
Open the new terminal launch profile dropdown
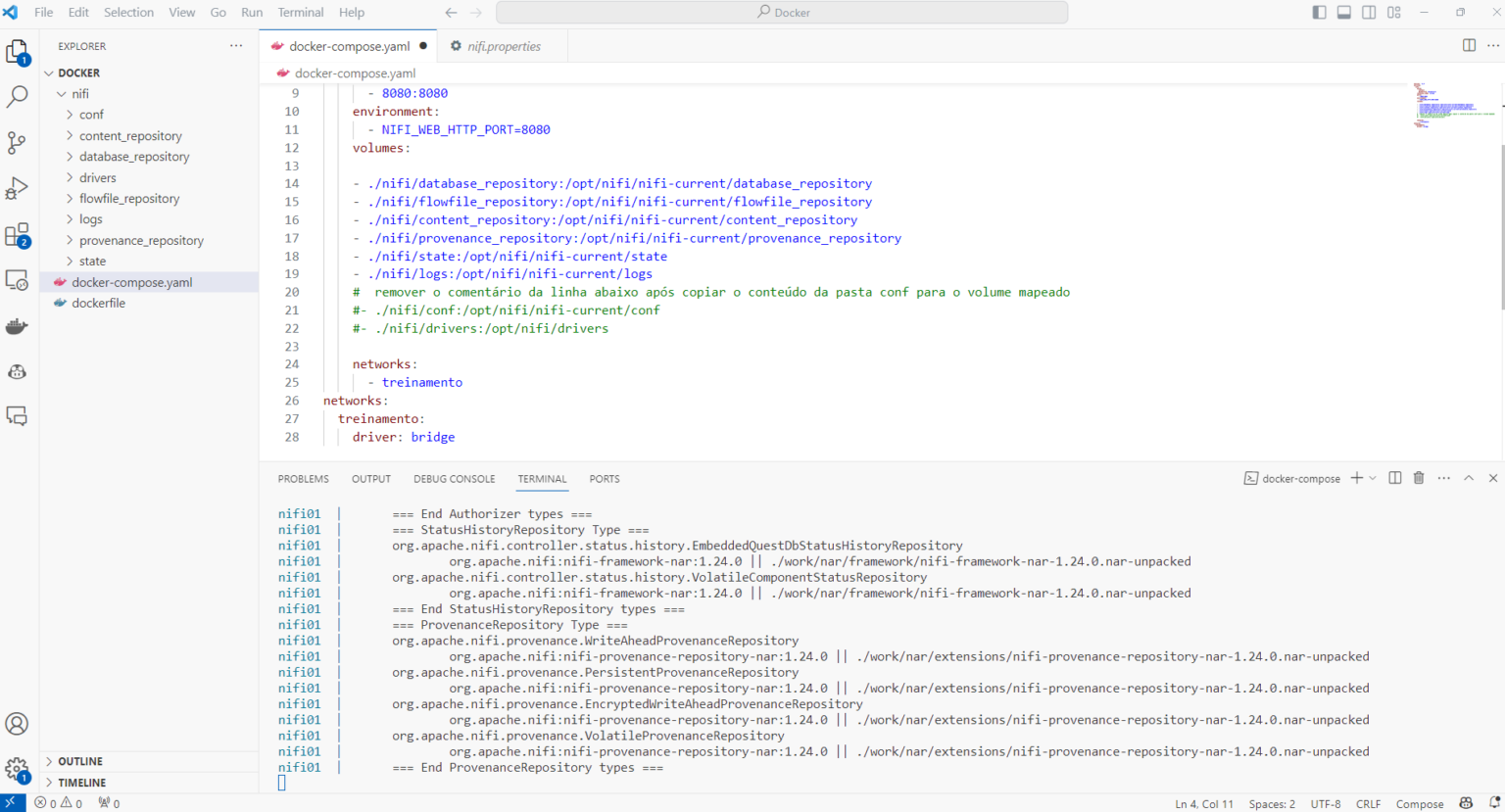[x=1373, y=478]
